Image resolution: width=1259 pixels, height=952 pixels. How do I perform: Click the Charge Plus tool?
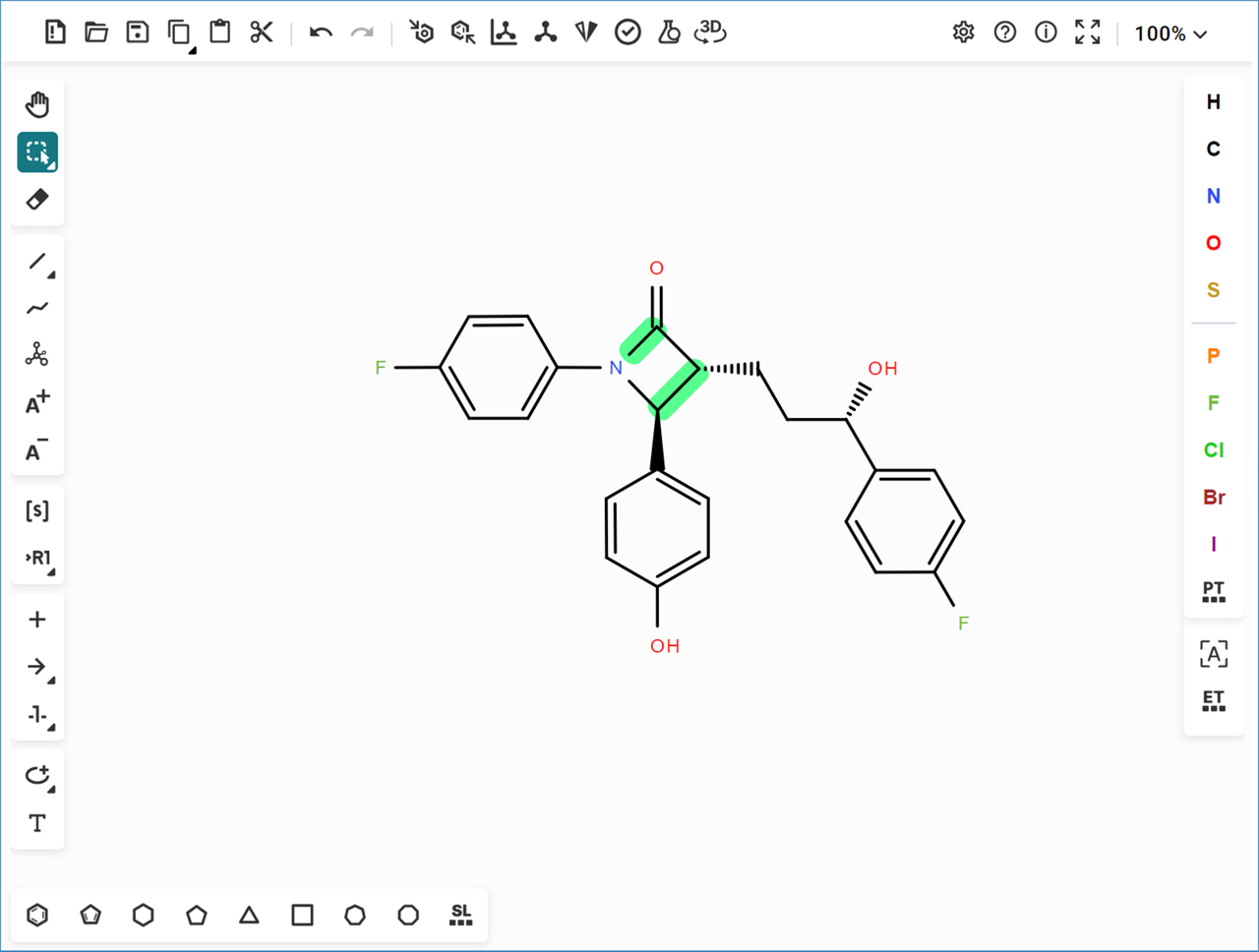tap(37, 402)
